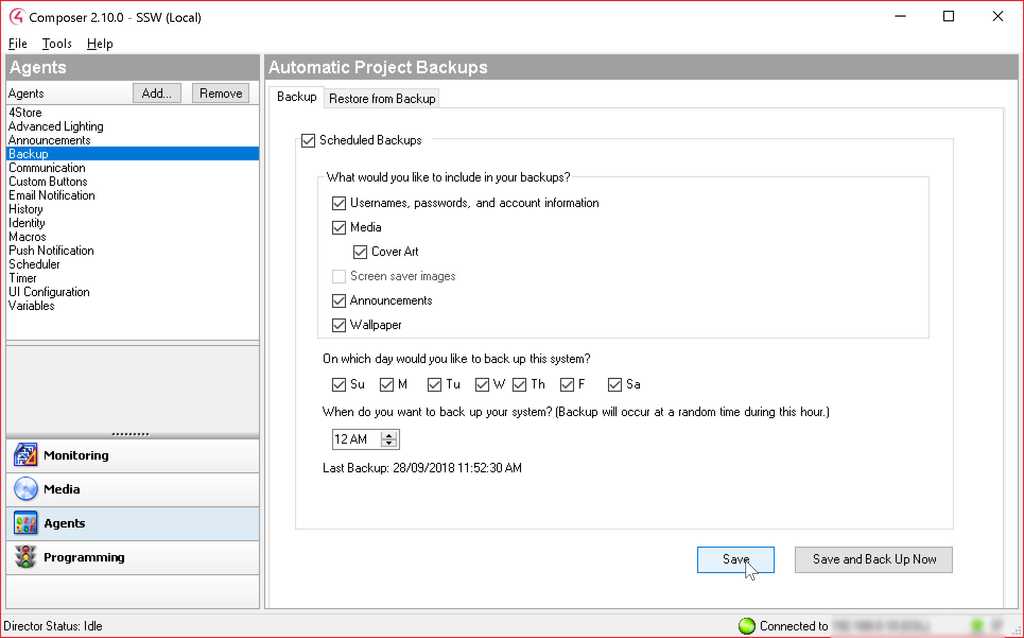Click Add to create a new agent
This screenshot has width=1024, height=638.
coord(156,92)
